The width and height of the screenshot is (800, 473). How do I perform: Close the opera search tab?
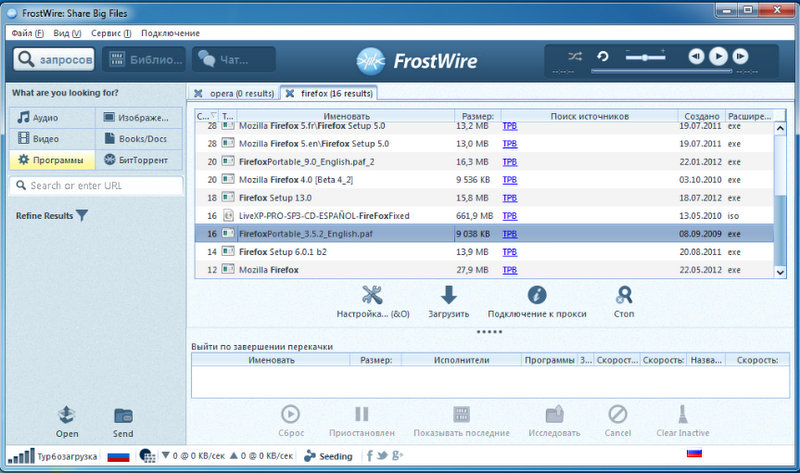click(x=198, y=93)
